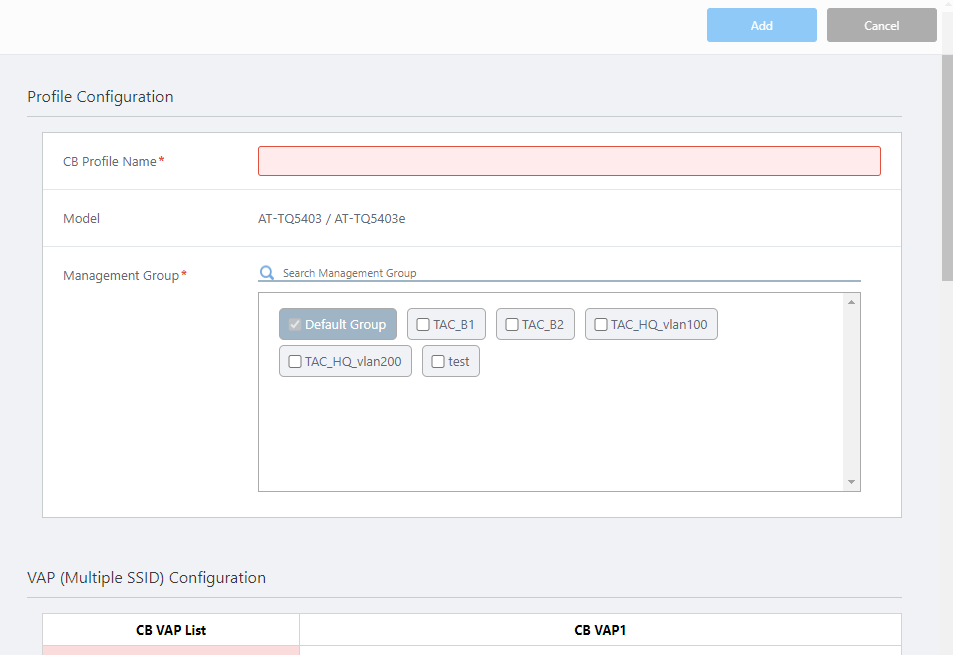This screenshot has height=655, width=953.
Task: Click the up arrow in group list scrollbar
Action: click(x=851, y=302)
